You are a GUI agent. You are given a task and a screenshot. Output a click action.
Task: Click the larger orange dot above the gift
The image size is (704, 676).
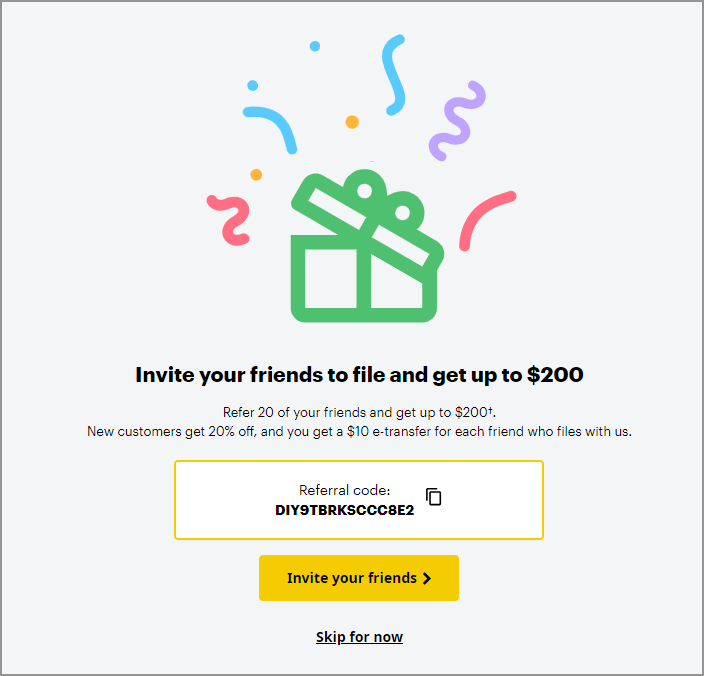pos(352,122)
